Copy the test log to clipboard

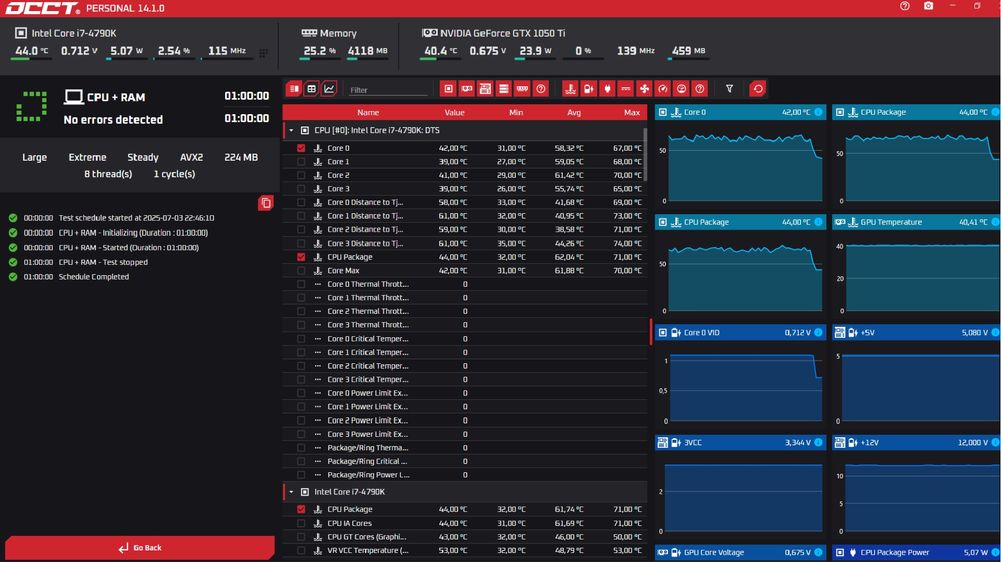point(266,203)
